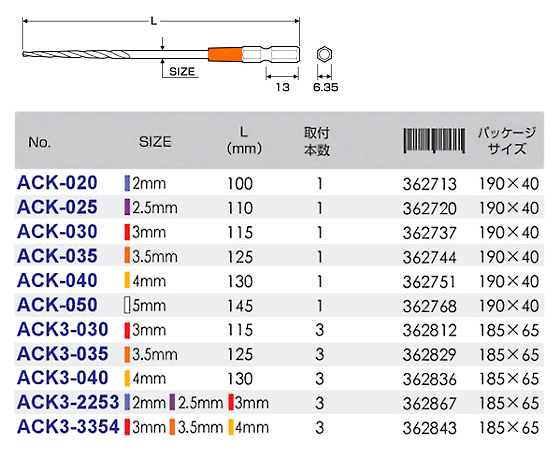This screenshot has height=450, width=560.
Task: Click the orange swatch in ACK3-035 row
Action: tap(127, 354)
